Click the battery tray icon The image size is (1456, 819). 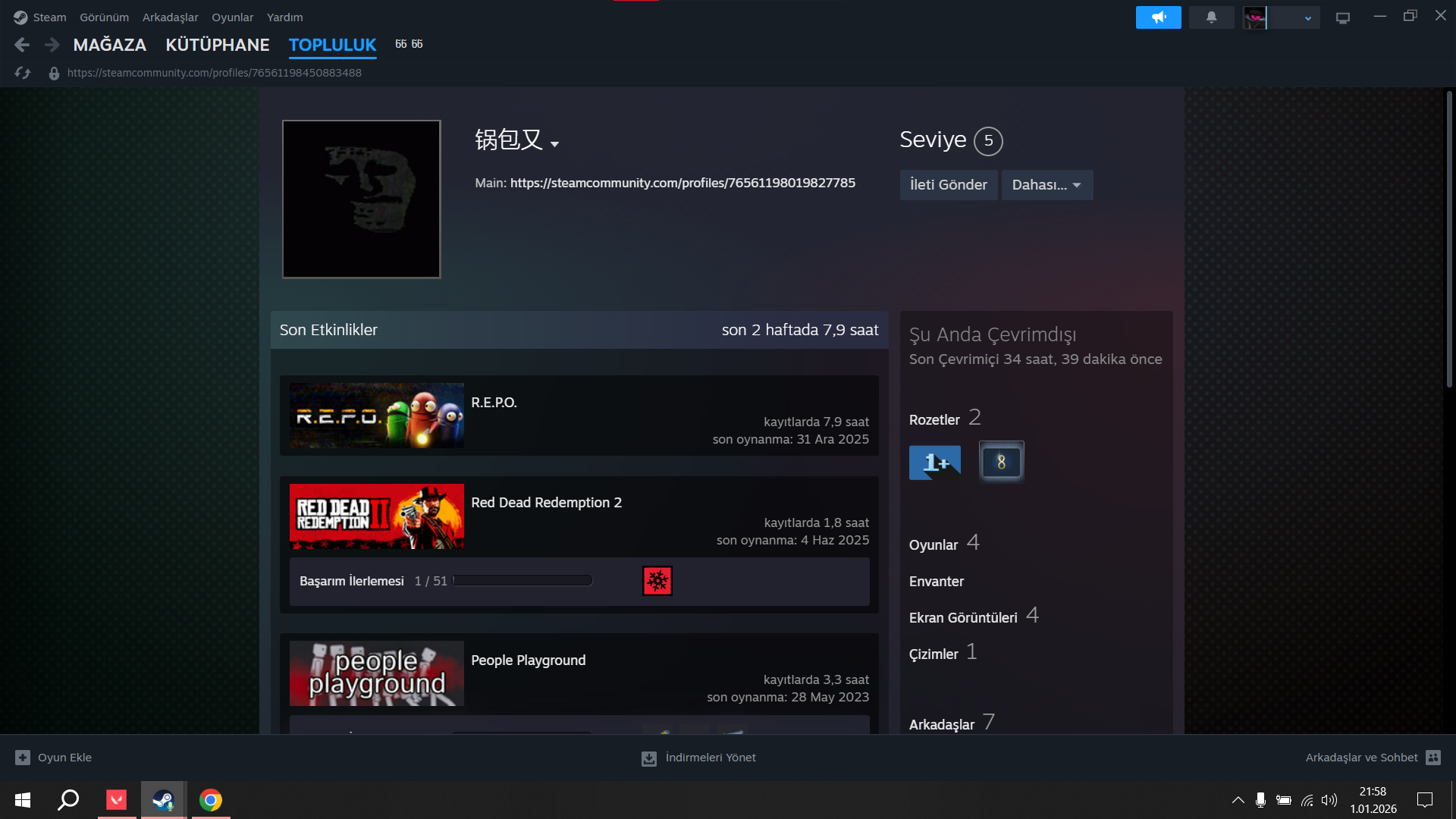tap(1284, 800)
